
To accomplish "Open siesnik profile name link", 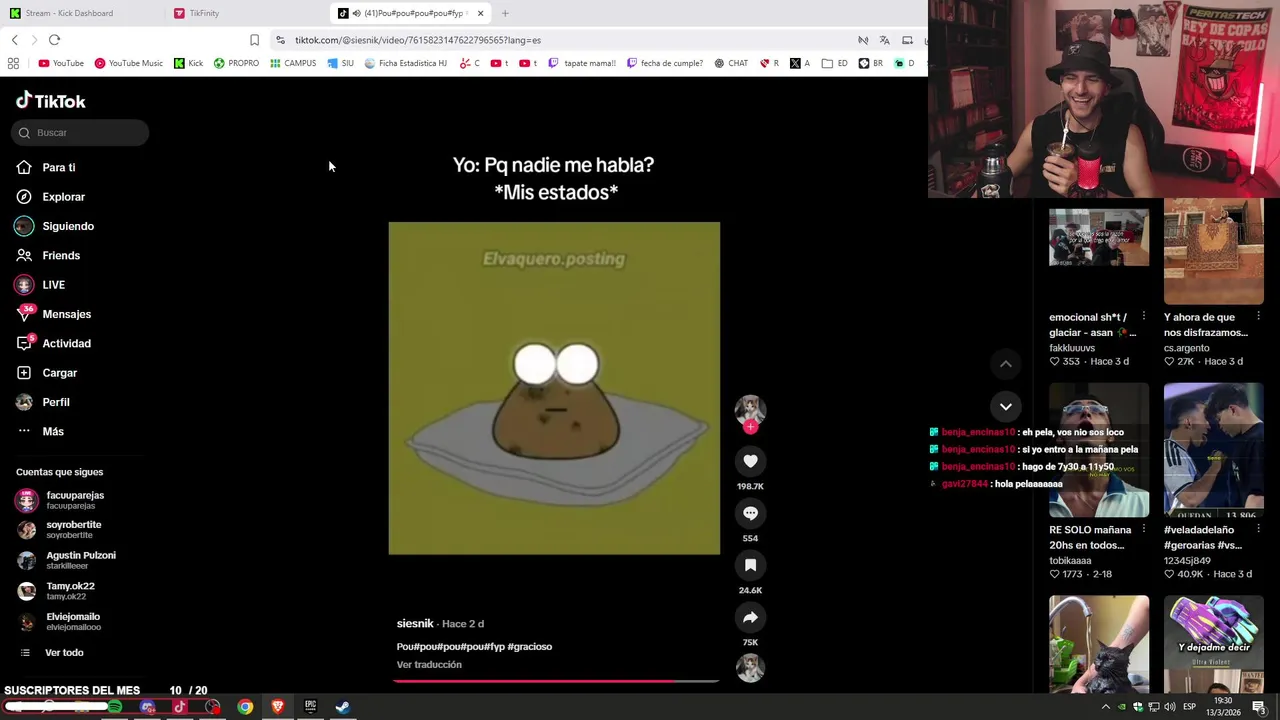I will (x=415, y=624).
